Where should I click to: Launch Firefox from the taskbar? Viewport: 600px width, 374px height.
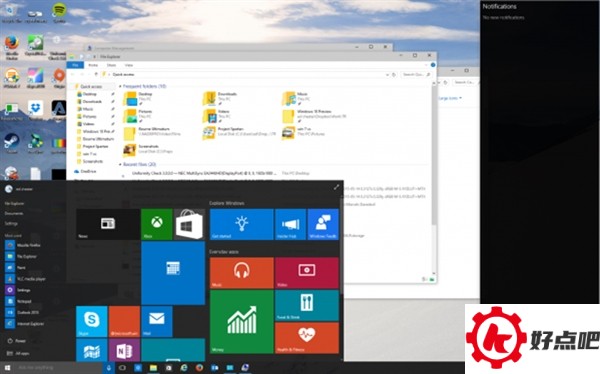[199, 368]
